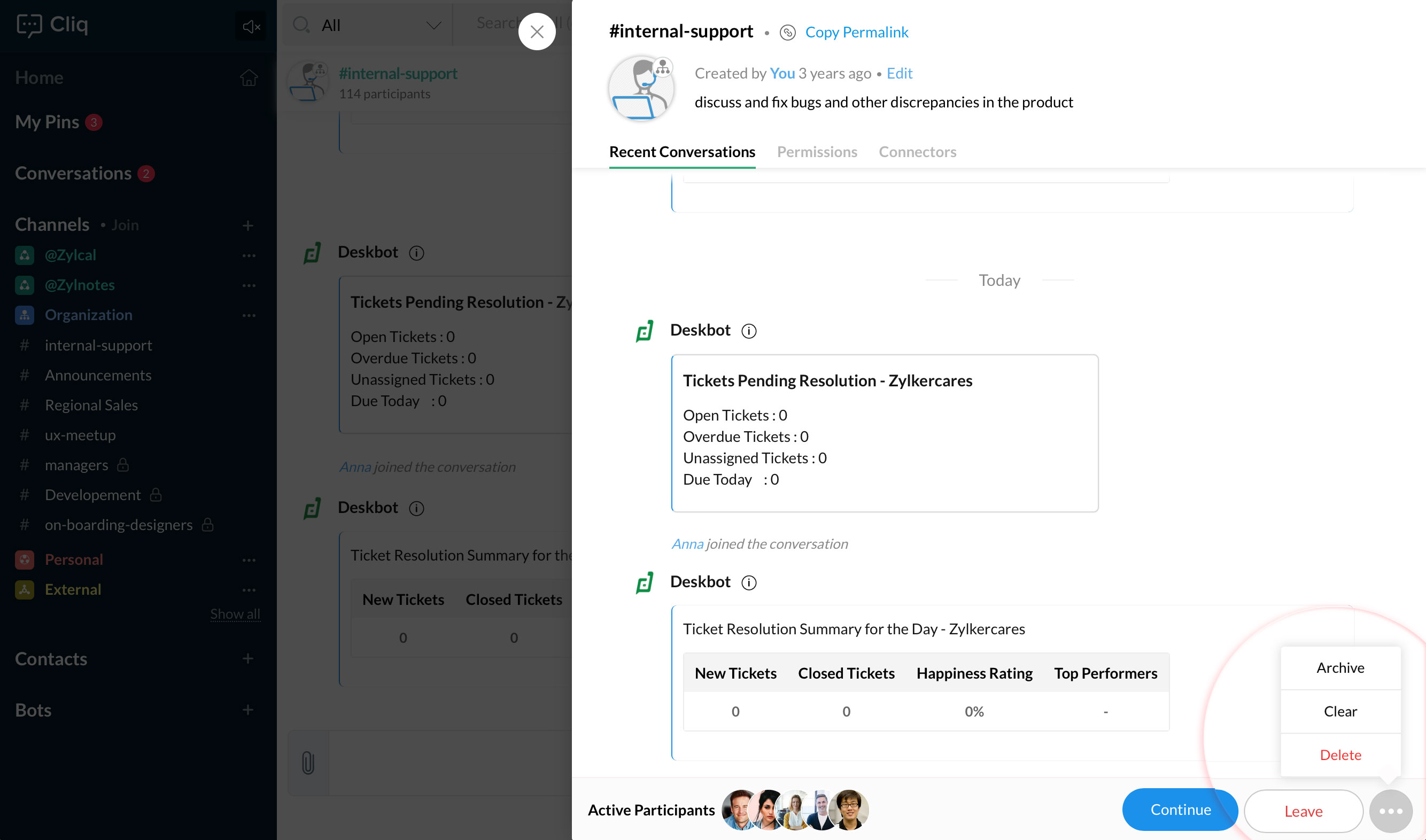Select the Connectors tab in channel details
This screenshot has width=1426, height=840.
click(x=917, y=151)
